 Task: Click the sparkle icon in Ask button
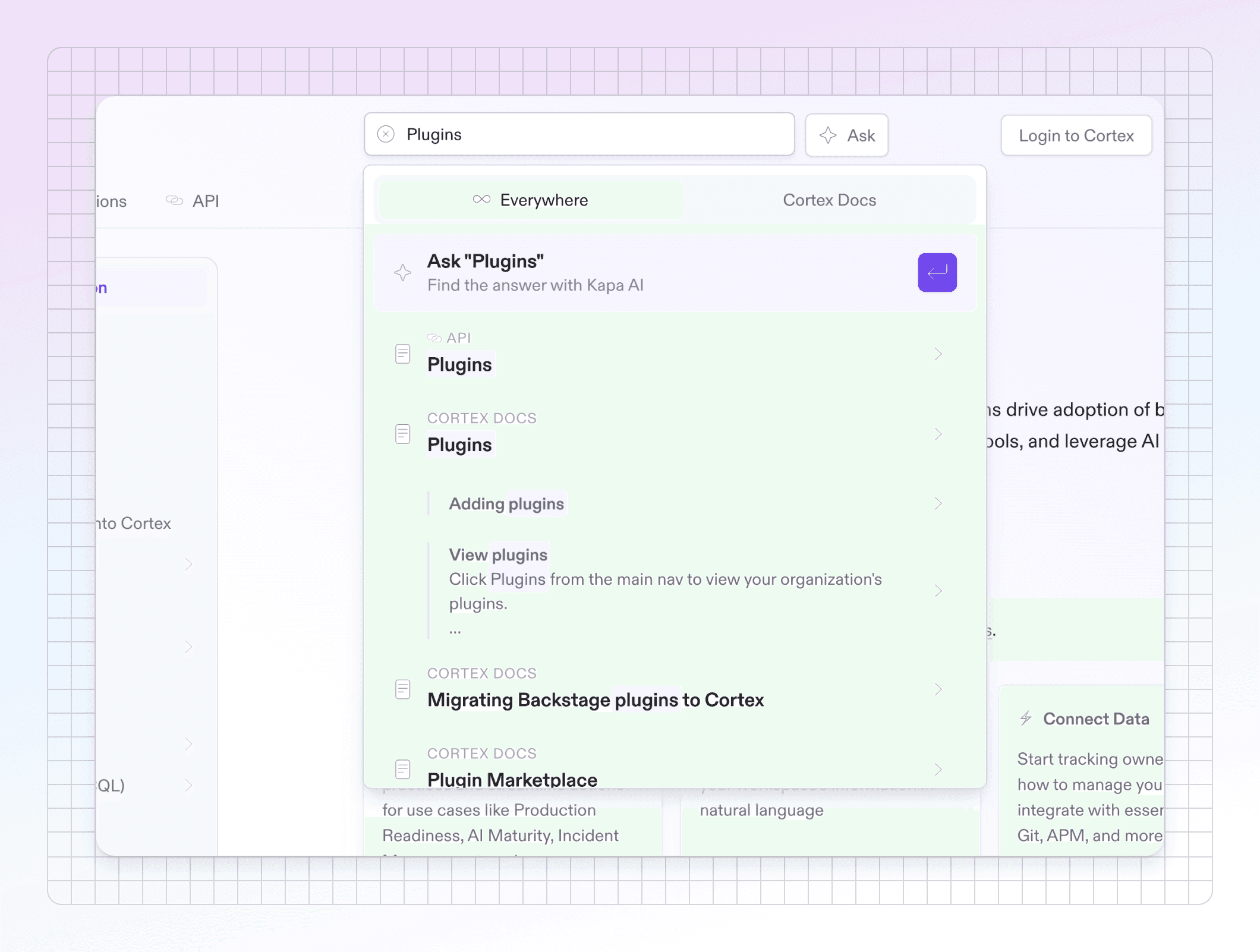[828, 135]
